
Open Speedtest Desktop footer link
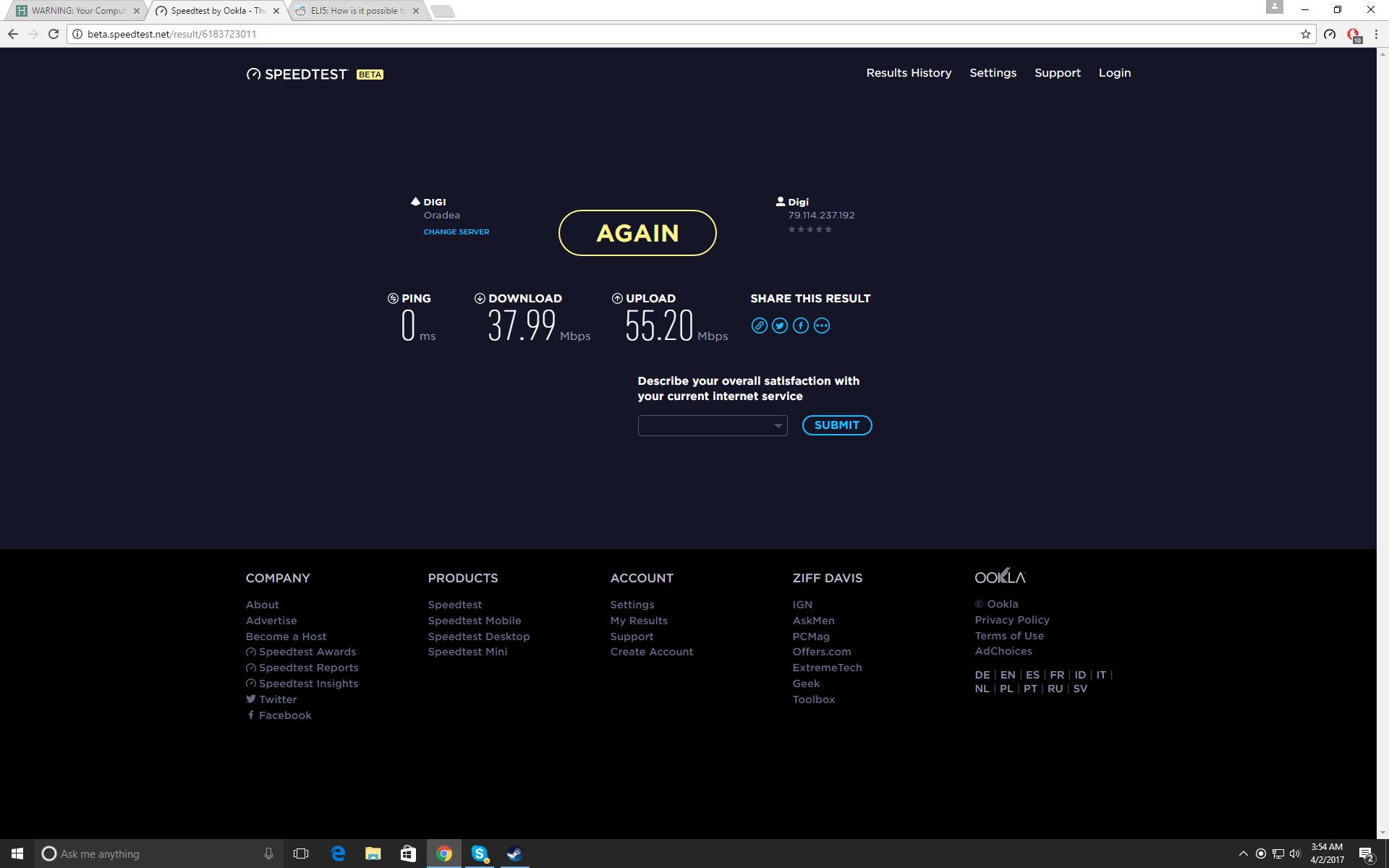click(x=479, y=637)
